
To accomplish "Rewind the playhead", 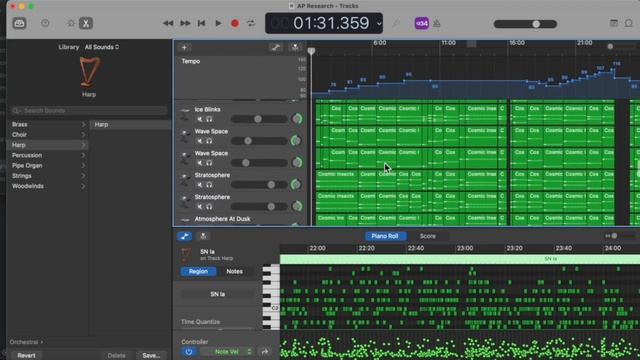I will pos(168,23).
